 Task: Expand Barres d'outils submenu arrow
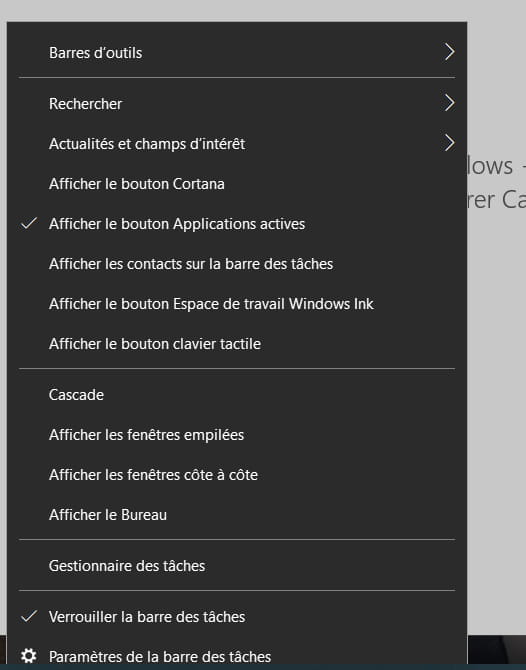[x=449, y=52]
